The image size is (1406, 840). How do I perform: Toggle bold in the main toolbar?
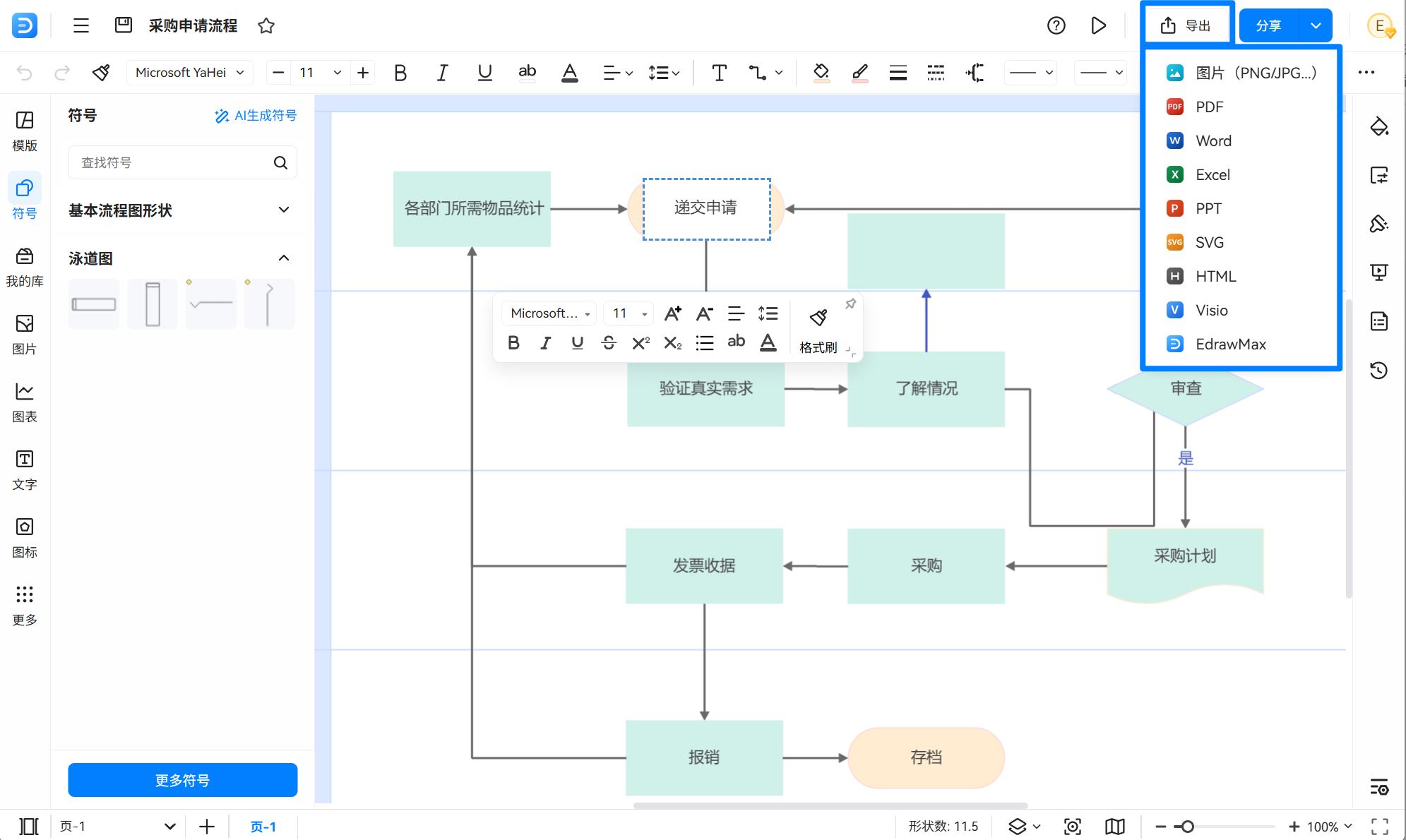tap(400, 73)
